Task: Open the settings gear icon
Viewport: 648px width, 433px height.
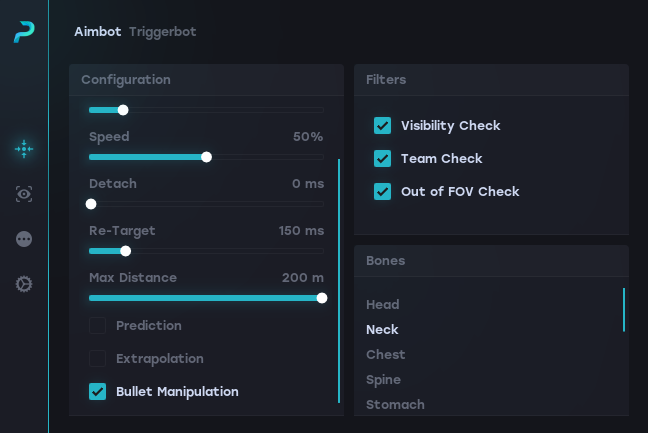Action: 24,284
